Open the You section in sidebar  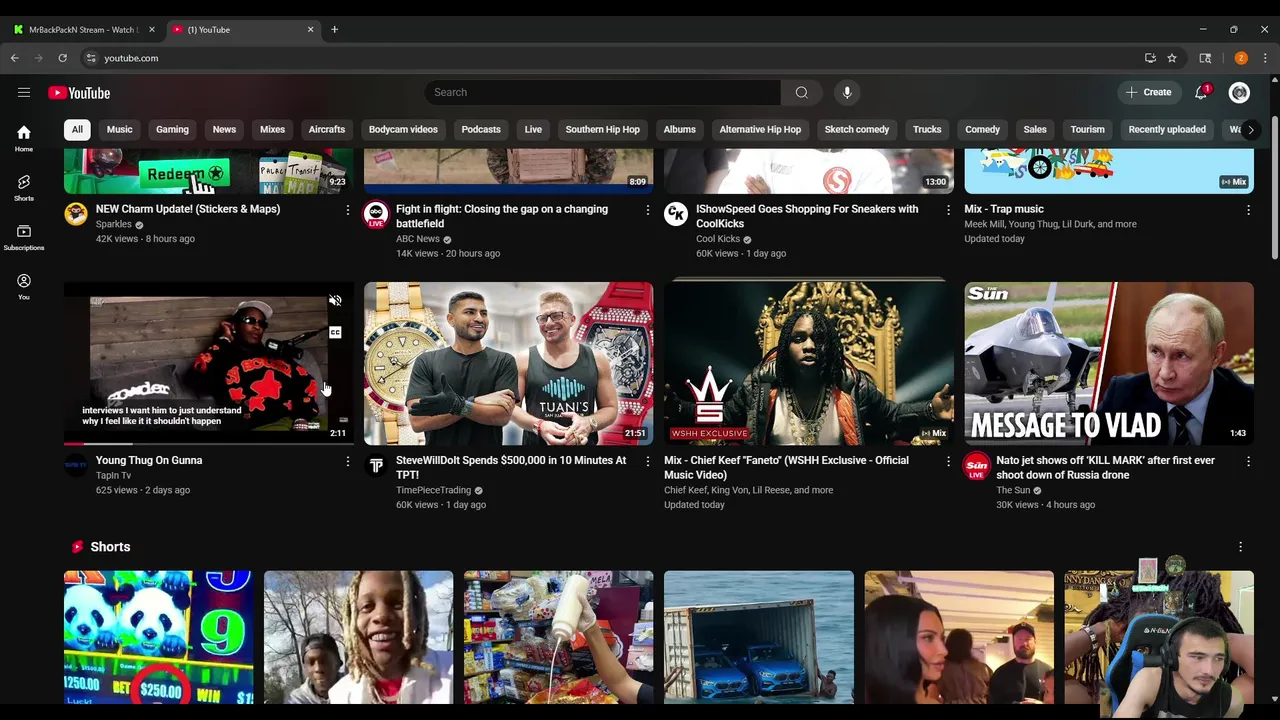tap(24, 286)
